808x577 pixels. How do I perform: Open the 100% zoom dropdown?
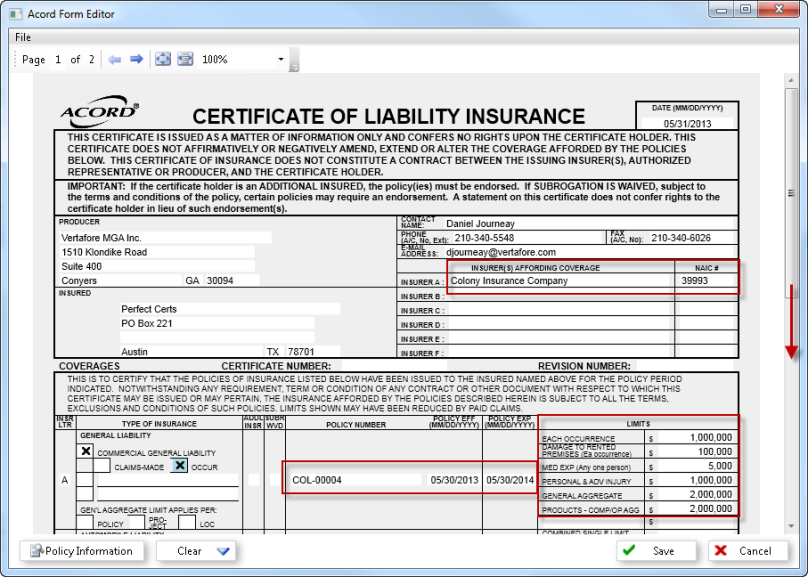[281, 60]
